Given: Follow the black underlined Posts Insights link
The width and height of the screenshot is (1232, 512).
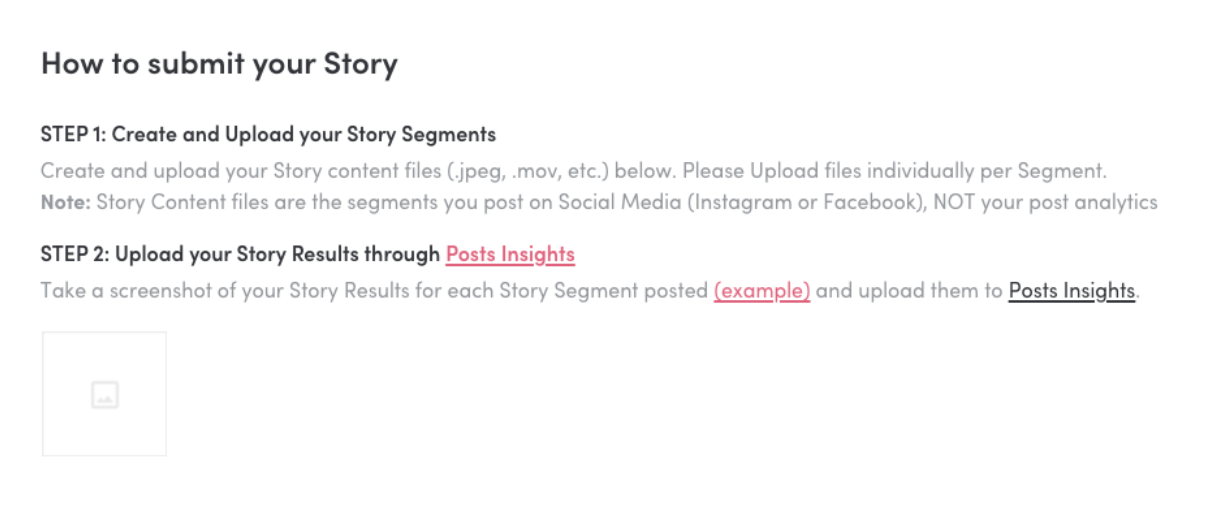Looking at the screenshot, I should click(1072, 291).
